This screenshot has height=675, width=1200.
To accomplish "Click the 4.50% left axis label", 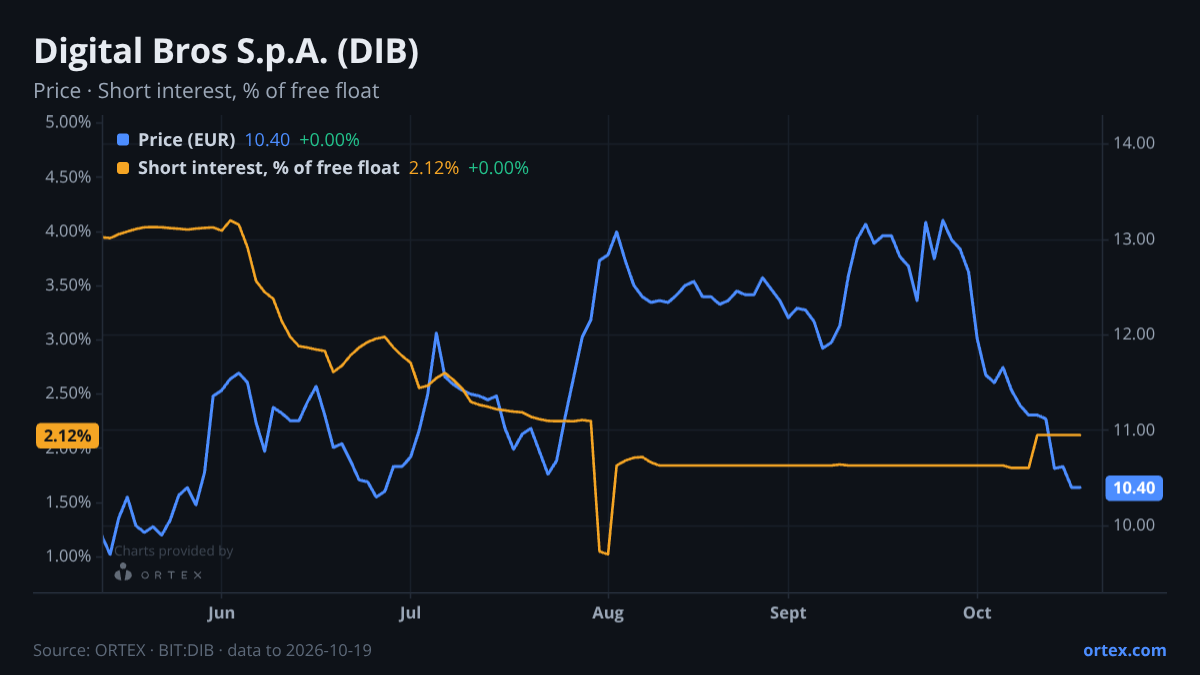I will [68, 177].
